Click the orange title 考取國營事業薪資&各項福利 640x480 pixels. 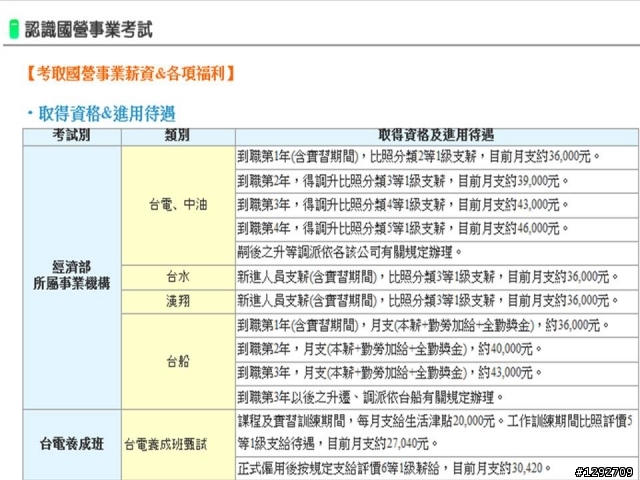pos(130,74)
